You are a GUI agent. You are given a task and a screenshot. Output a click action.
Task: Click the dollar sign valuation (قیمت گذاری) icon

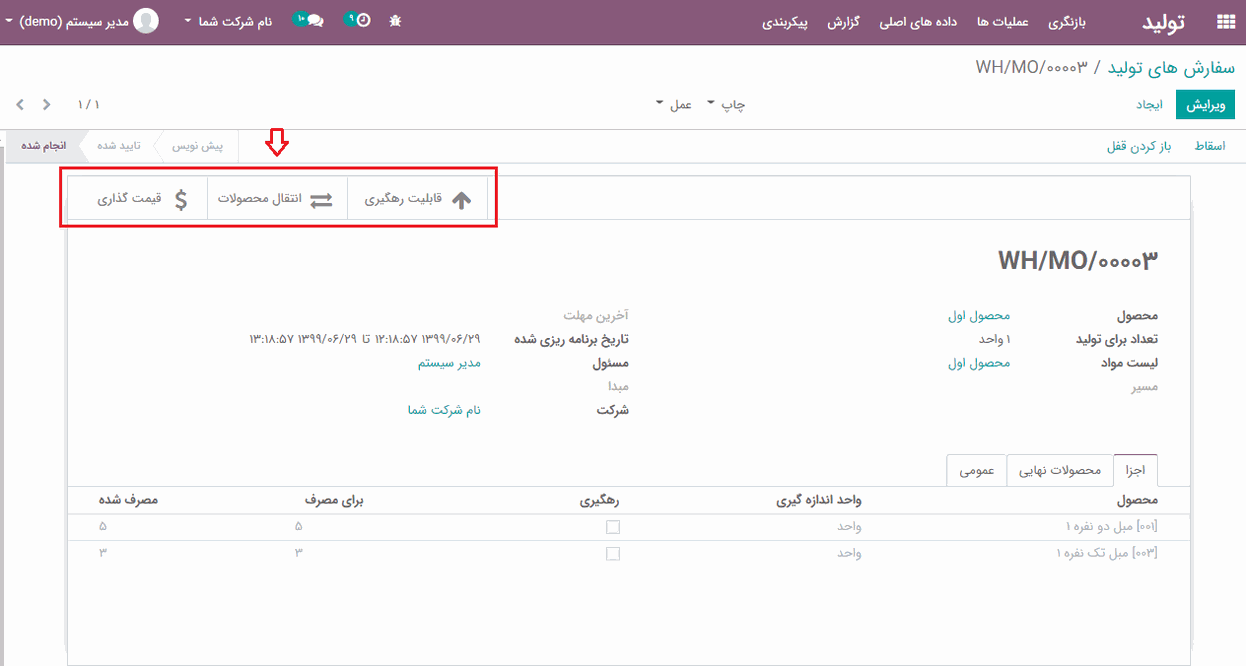tap(181, 200)
